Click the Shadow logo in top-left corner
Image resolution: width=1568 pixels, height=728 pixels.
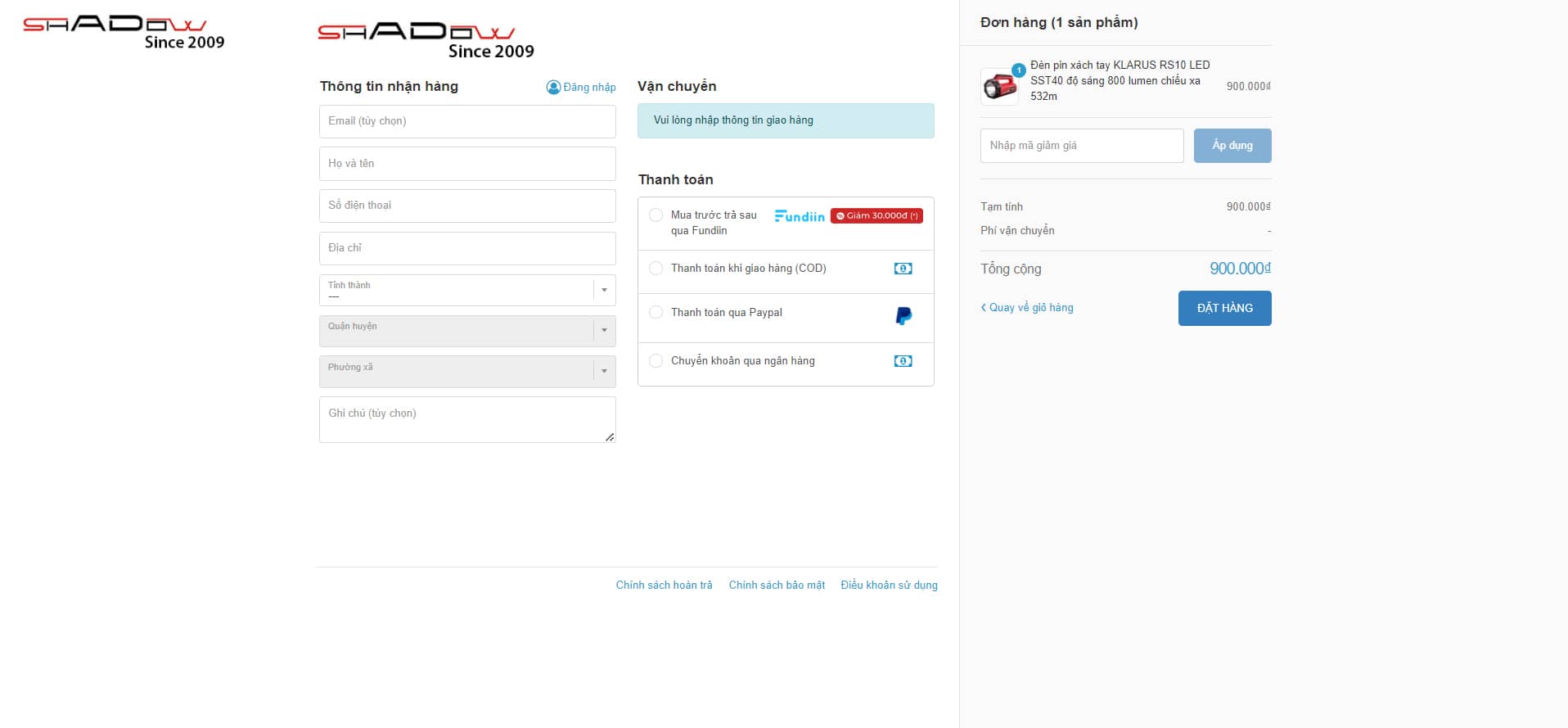click(x=123, y=33)
